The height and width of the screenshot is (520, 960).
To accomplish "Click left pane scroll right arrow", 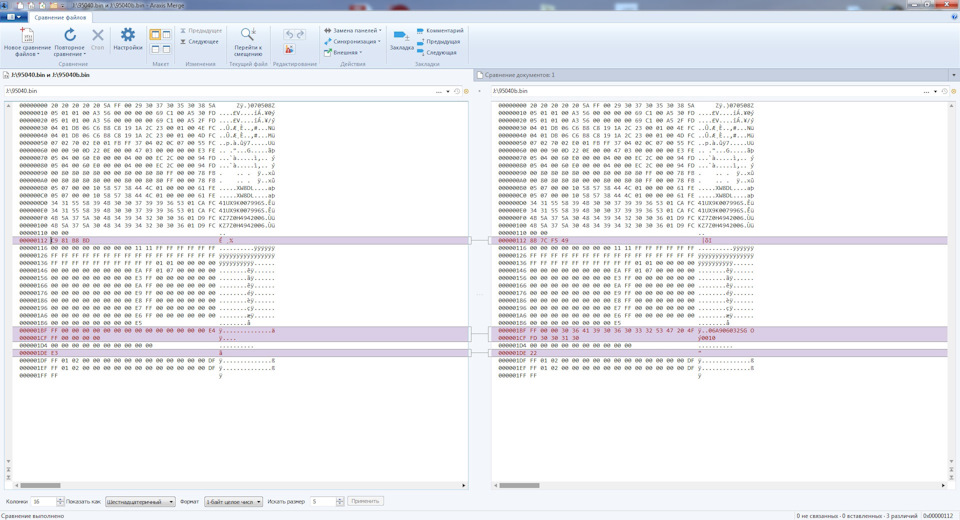I will coord(463,486).
